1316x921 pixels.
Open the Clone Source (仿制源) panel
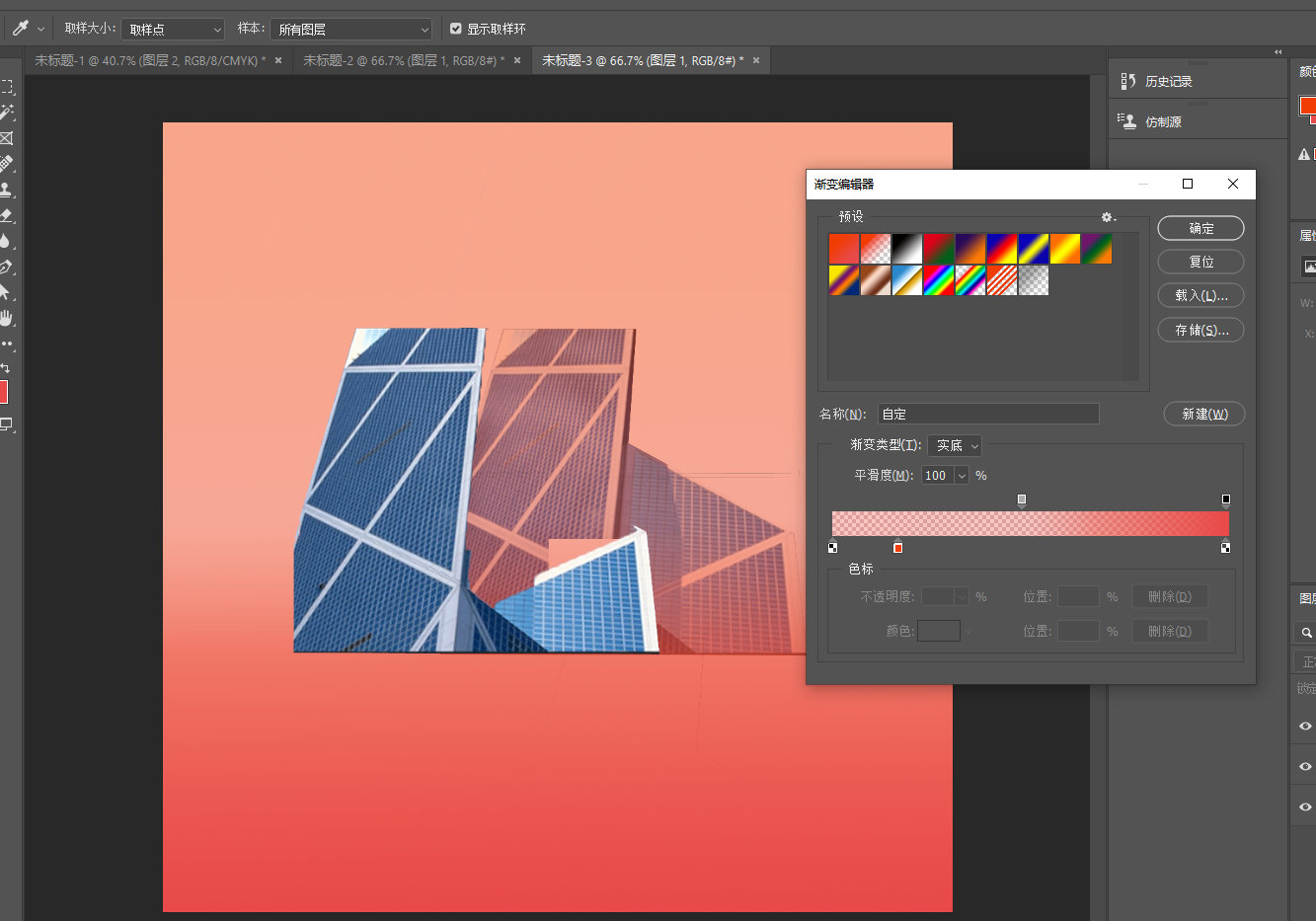(1162, 122)
